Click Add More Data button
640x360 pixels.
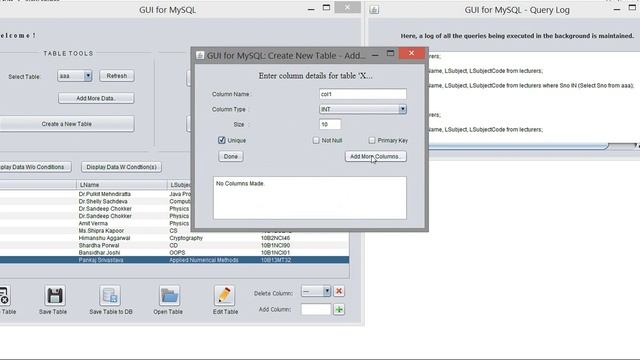click(96, 98)
